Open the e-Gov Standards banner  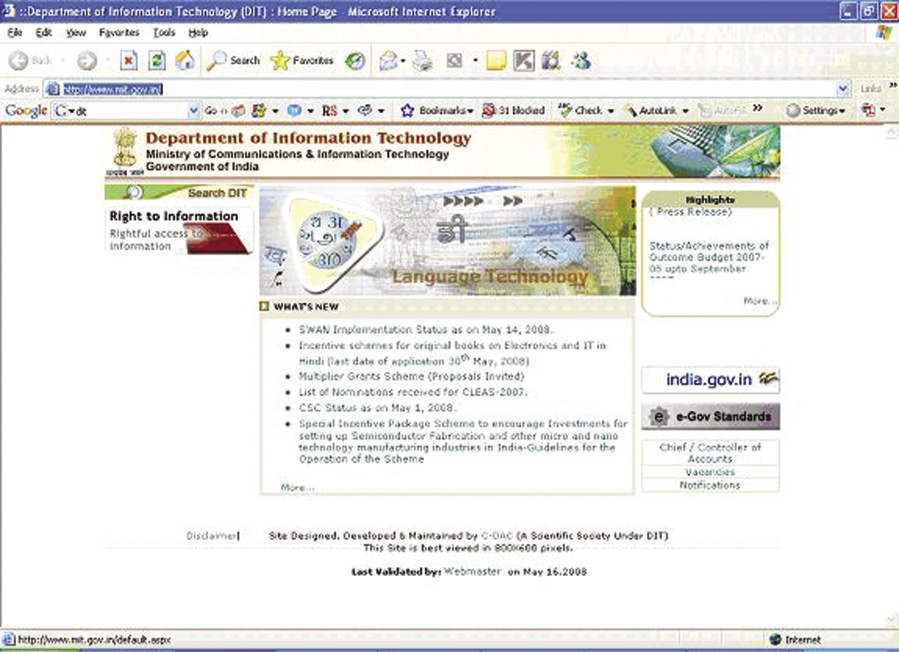pos(710,417)
